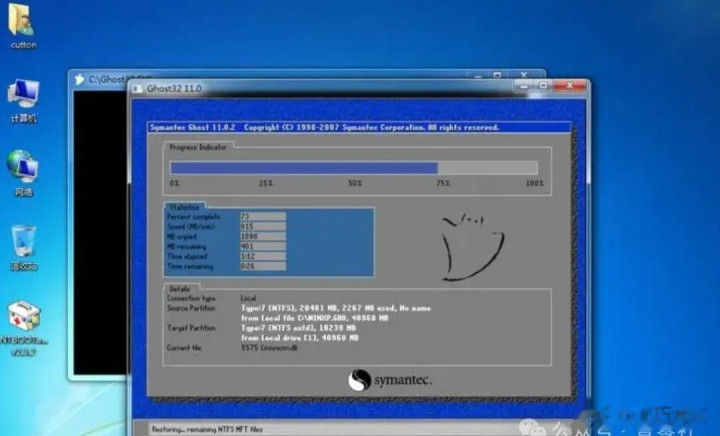
Task: Click the Statistics panel heading
Action: click(x=184, y=207)
